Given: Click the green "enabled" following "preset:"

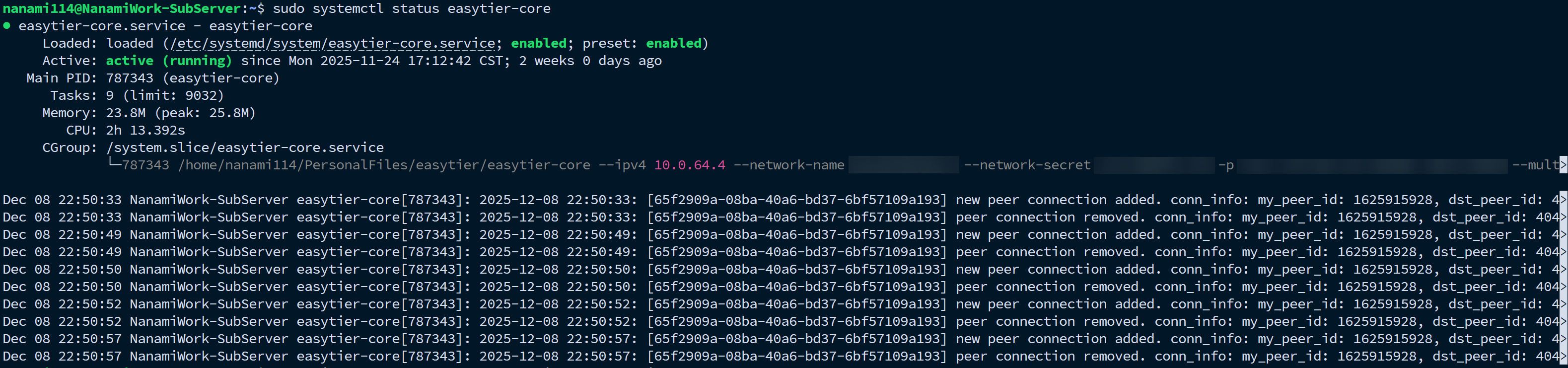Looking at the screenshot, I should pyautogui.click(x=673, y=43).
